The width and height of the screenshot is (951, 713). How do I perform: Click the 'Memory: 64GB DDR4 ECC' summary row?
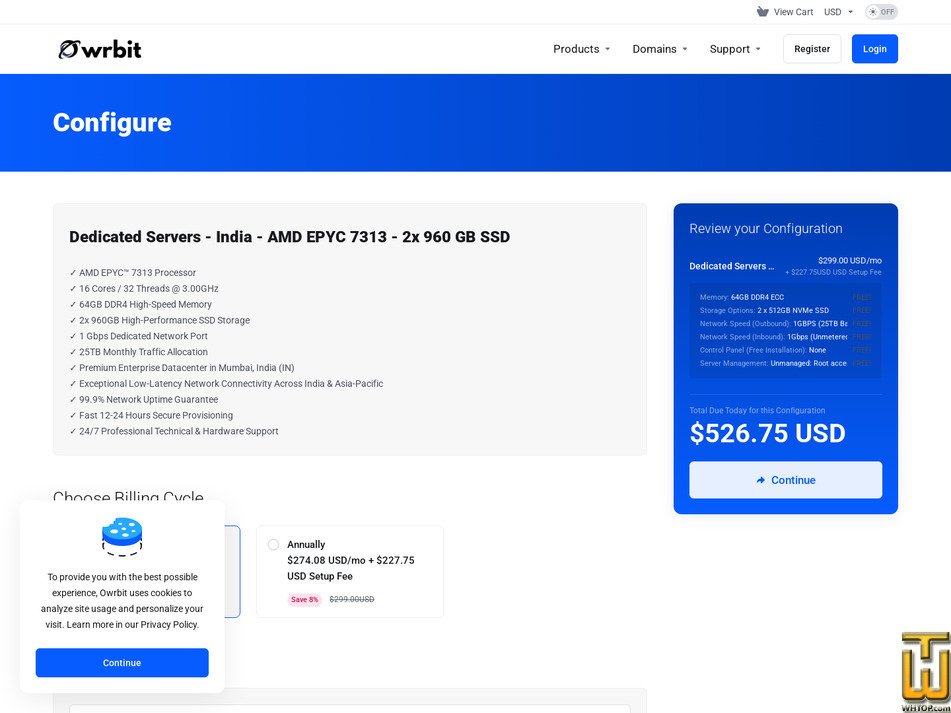pyautogui.click(x=785, y=297)
